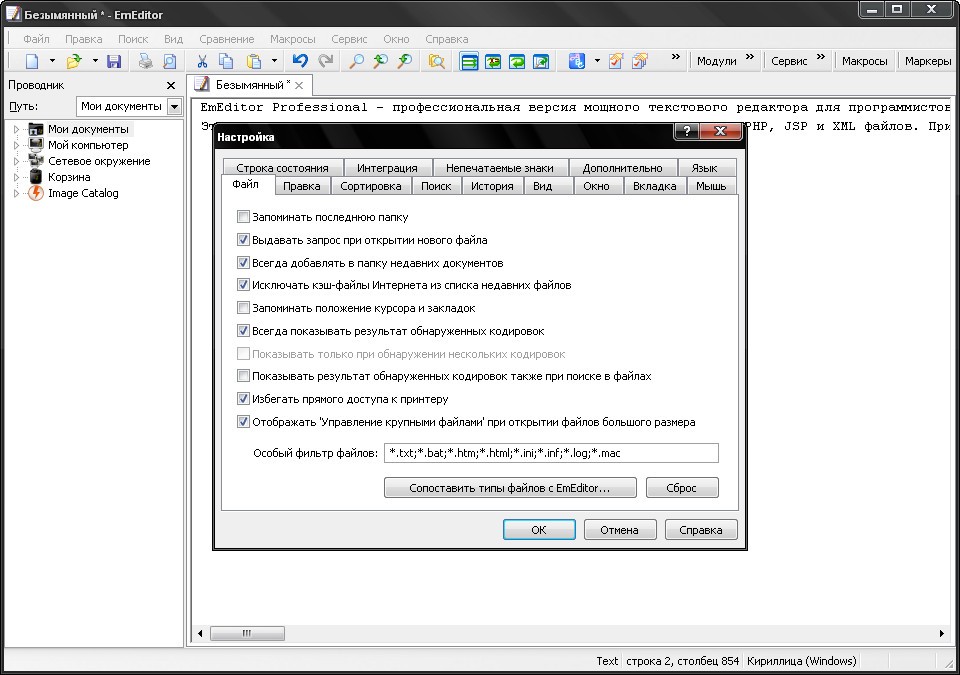The height and width of the screenshot is (675, 960).
Task: Click the Модули toolbar label
Action: 716,61
